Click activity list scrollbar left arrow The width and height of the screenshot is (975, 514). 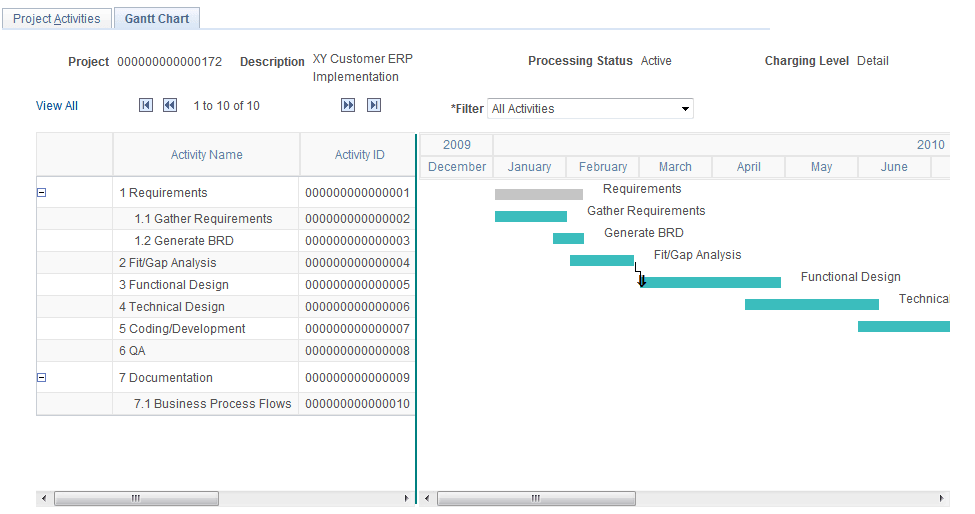(x=44, y=498)
